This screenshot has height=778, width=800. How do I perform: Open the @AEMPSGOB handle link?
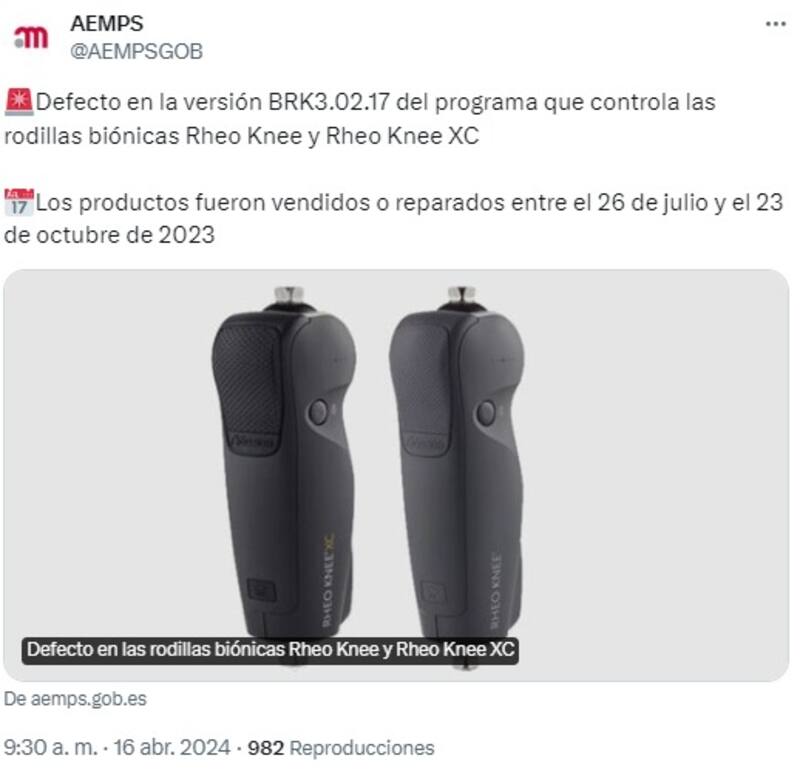coord(136,52)
